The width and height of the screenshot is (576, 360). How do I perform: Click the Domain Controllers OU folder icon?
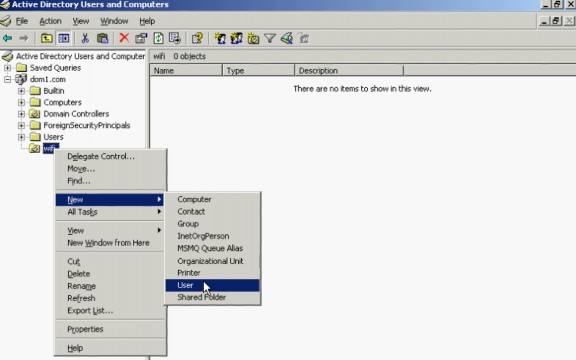coord(35,114)
